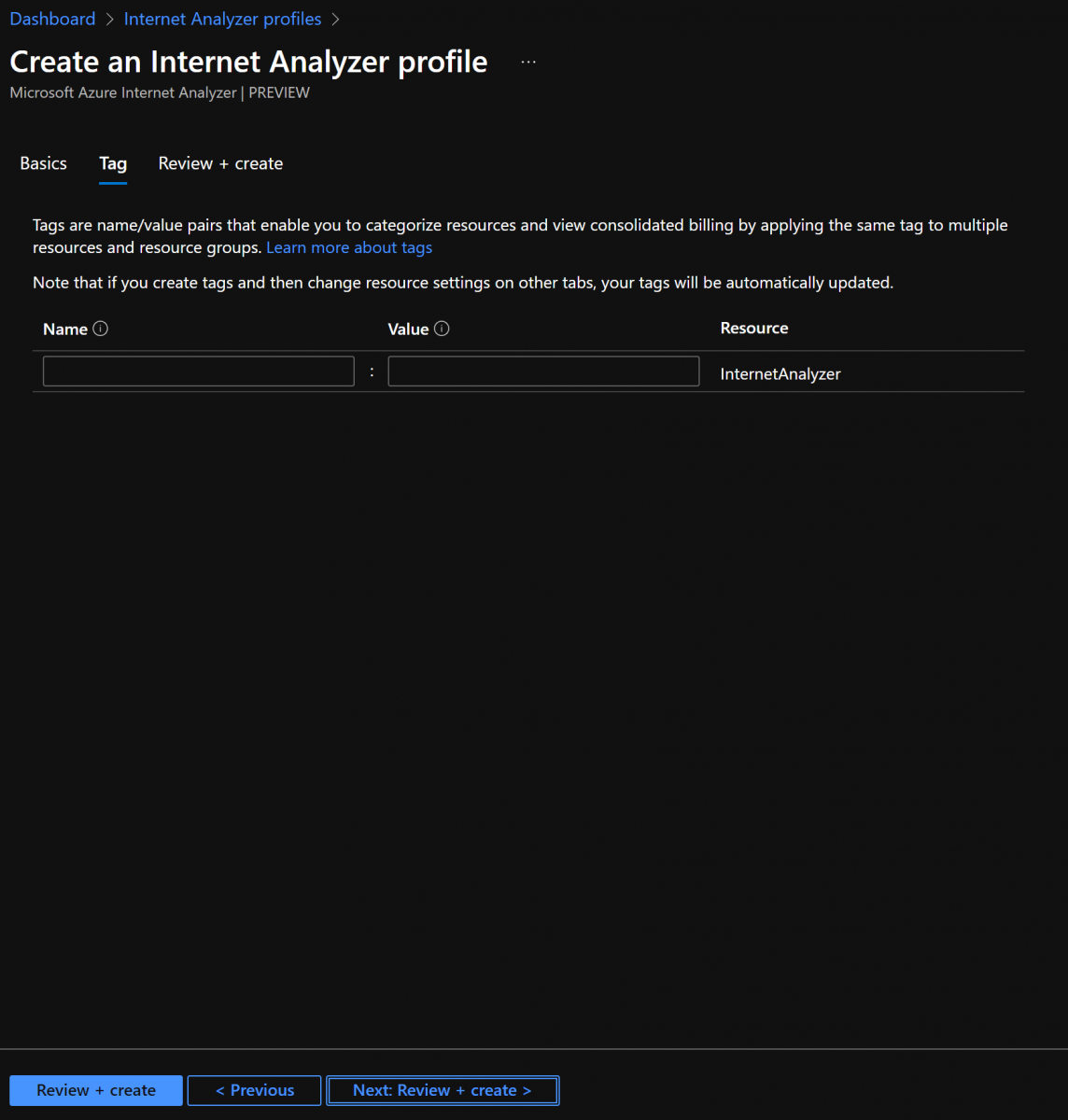Focus the tag Name input field
1068x1120 pixels.
click(x=199, y=371)
